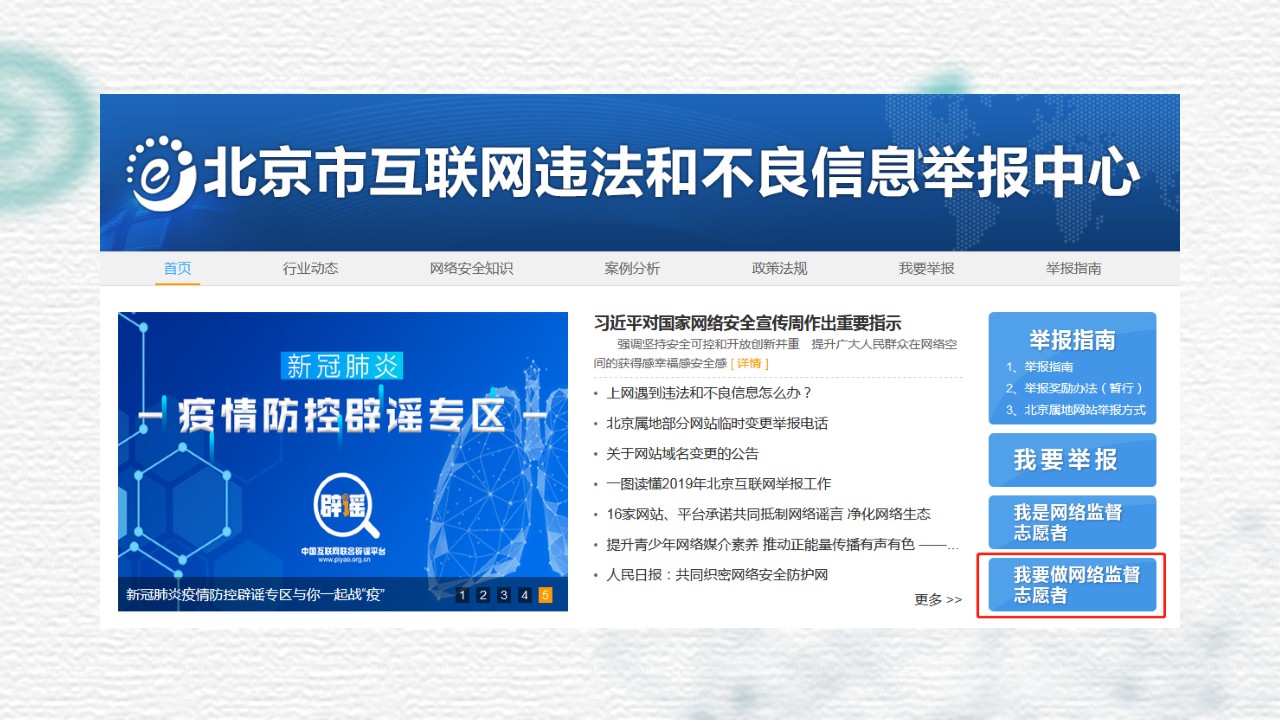Open the caption 新冠肺炎疫情防控辟谣专区与你一起战"疫"
This screenshot has height=720, width=1280.
point(256,595)
